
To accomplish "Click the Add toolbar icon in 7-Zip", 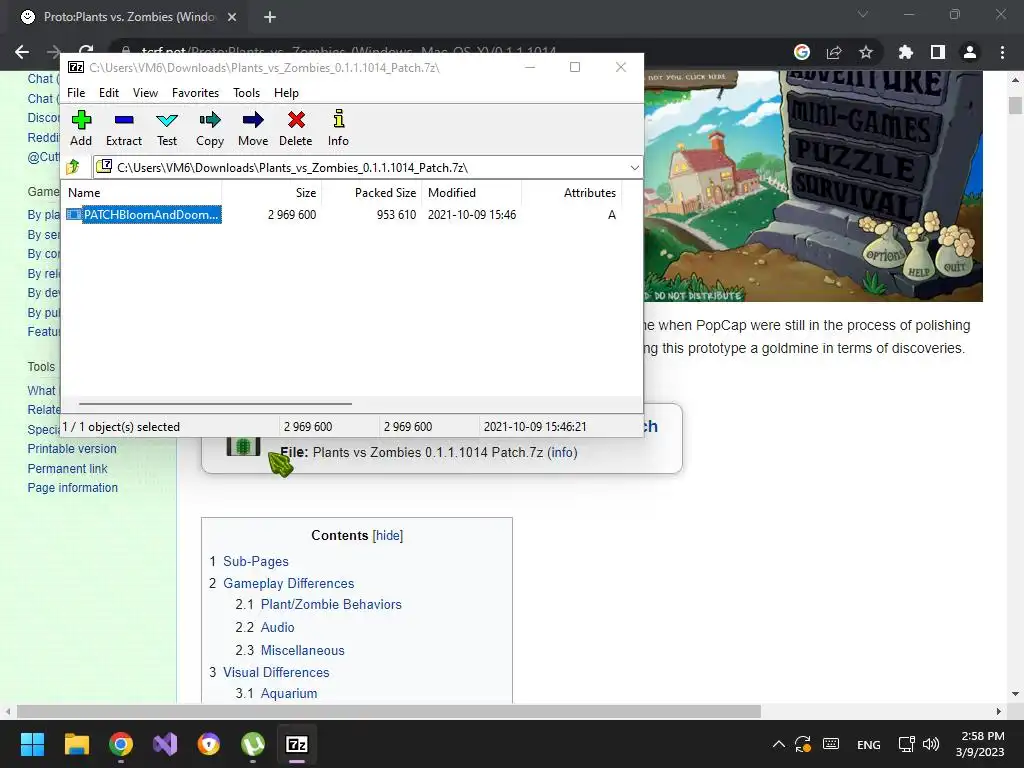I will click(81, 128).
